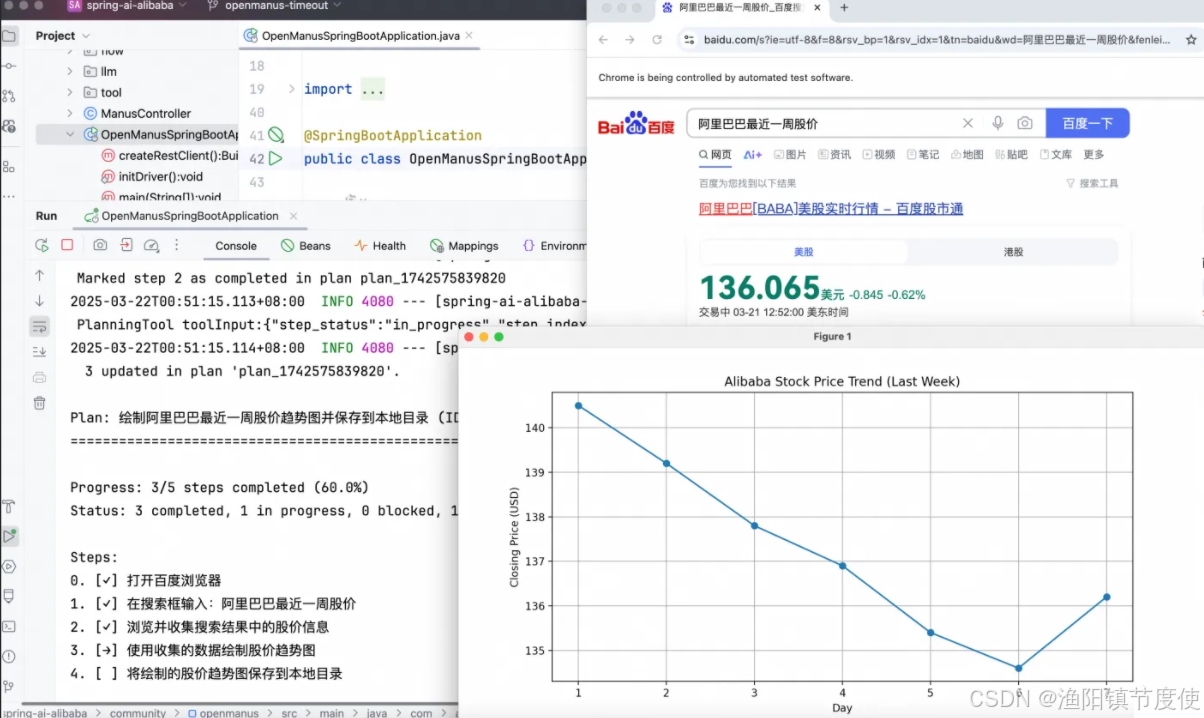The width and height of the screenshot is (1204, 718).
Task: Click the console up arrow icon
Action: pos(39,275)
